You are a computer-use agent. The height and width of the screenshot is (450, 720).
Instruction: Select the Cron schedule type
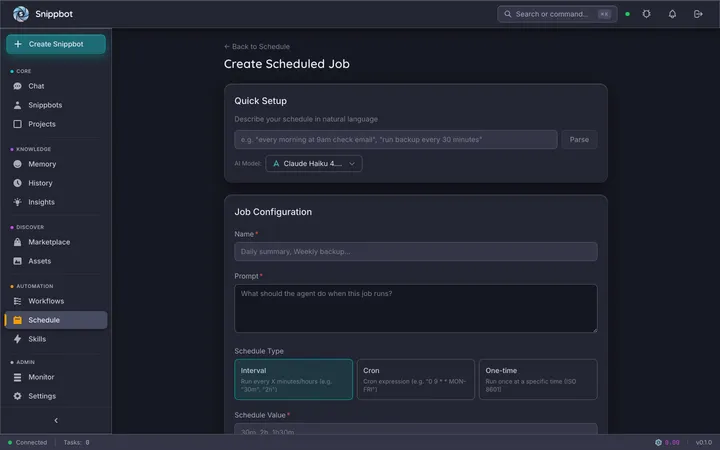[416, 379]
